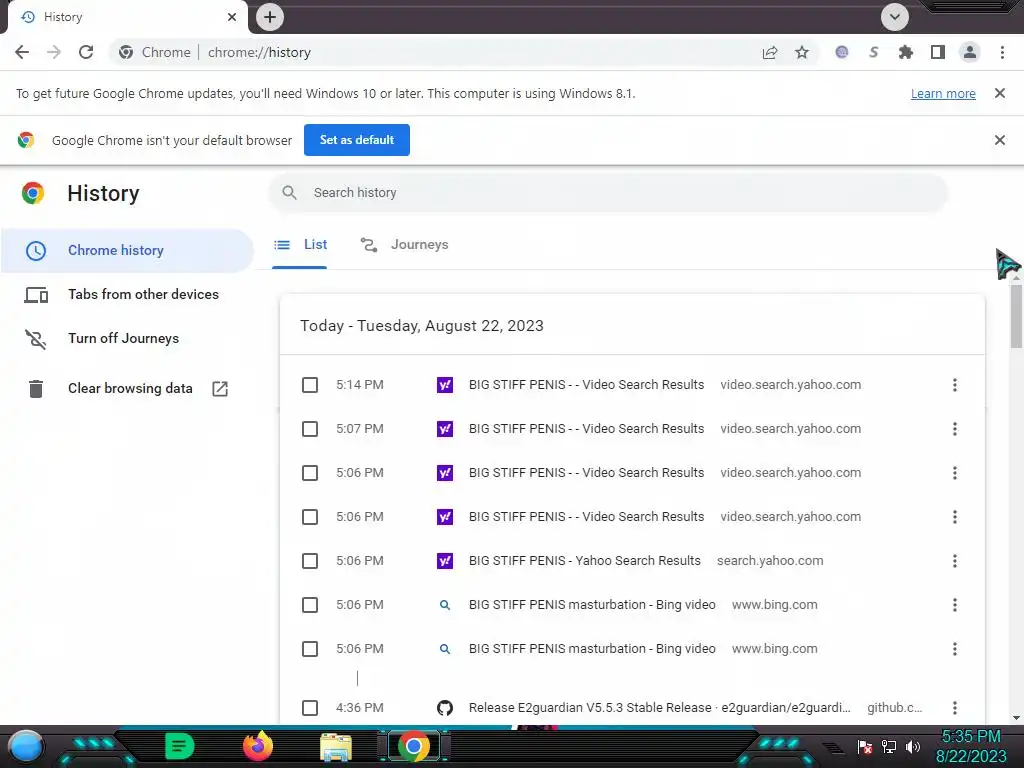Click the external-link icon beside Clear browsing data

pyautogui.click(x=220, y=389)
